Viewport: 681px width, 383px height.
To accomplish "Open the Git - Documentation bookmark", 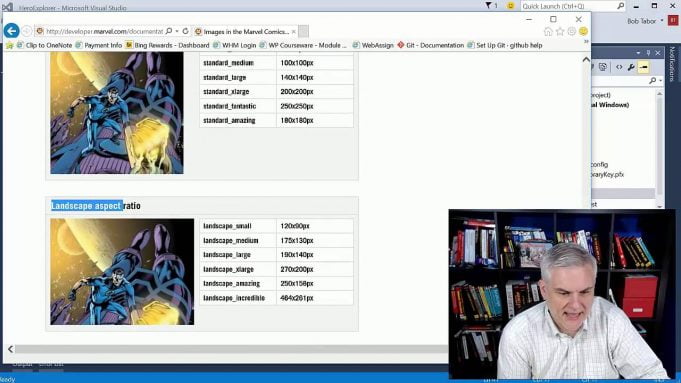I will [x=430, y=45].
